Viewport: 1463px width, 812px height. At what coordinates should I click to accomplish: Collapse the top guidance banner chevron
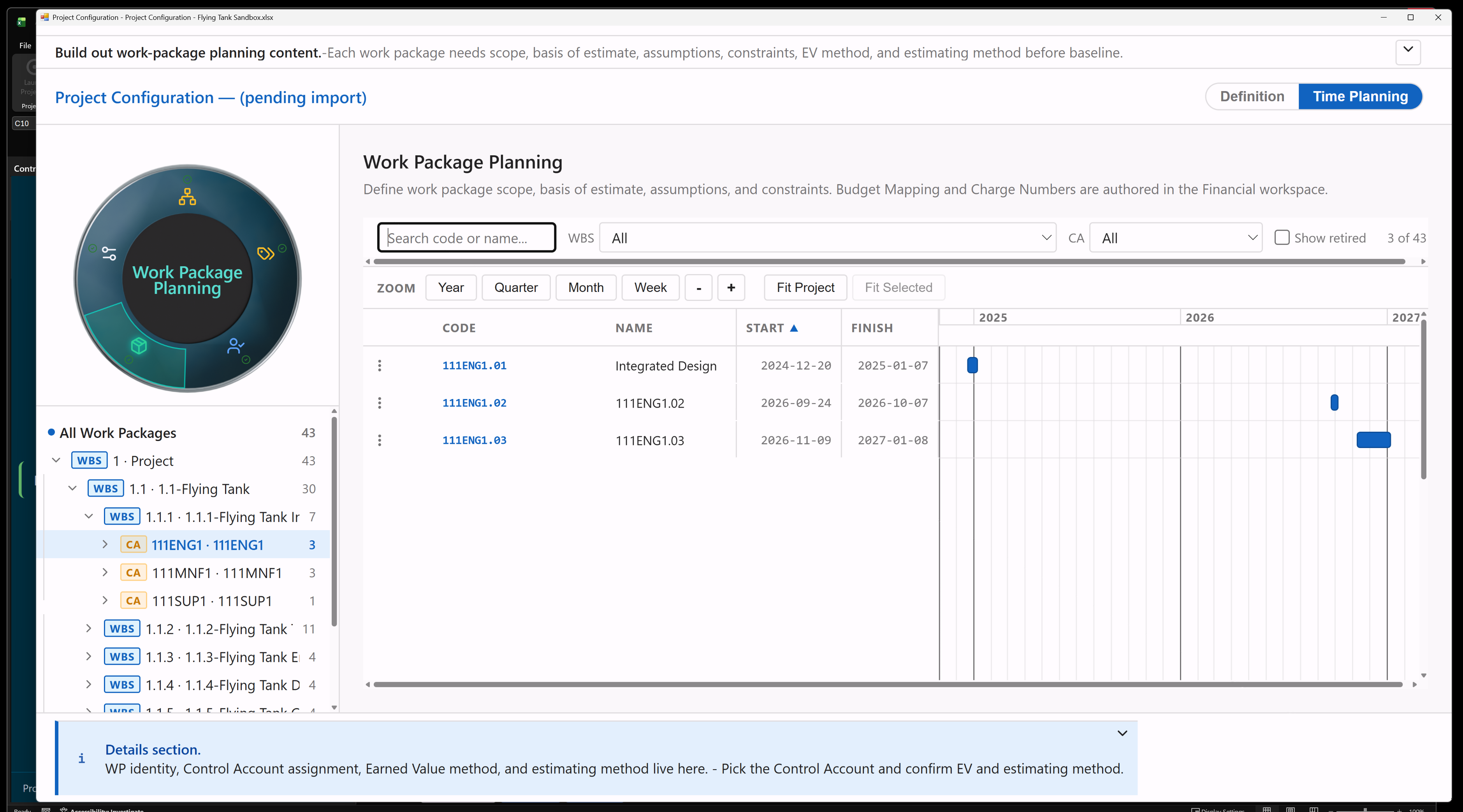[x=1408, y=52]
